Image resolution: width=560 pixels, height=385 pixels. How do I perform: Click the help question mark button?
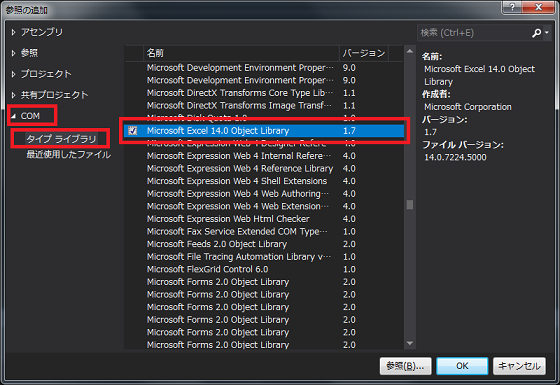[512, 7]
